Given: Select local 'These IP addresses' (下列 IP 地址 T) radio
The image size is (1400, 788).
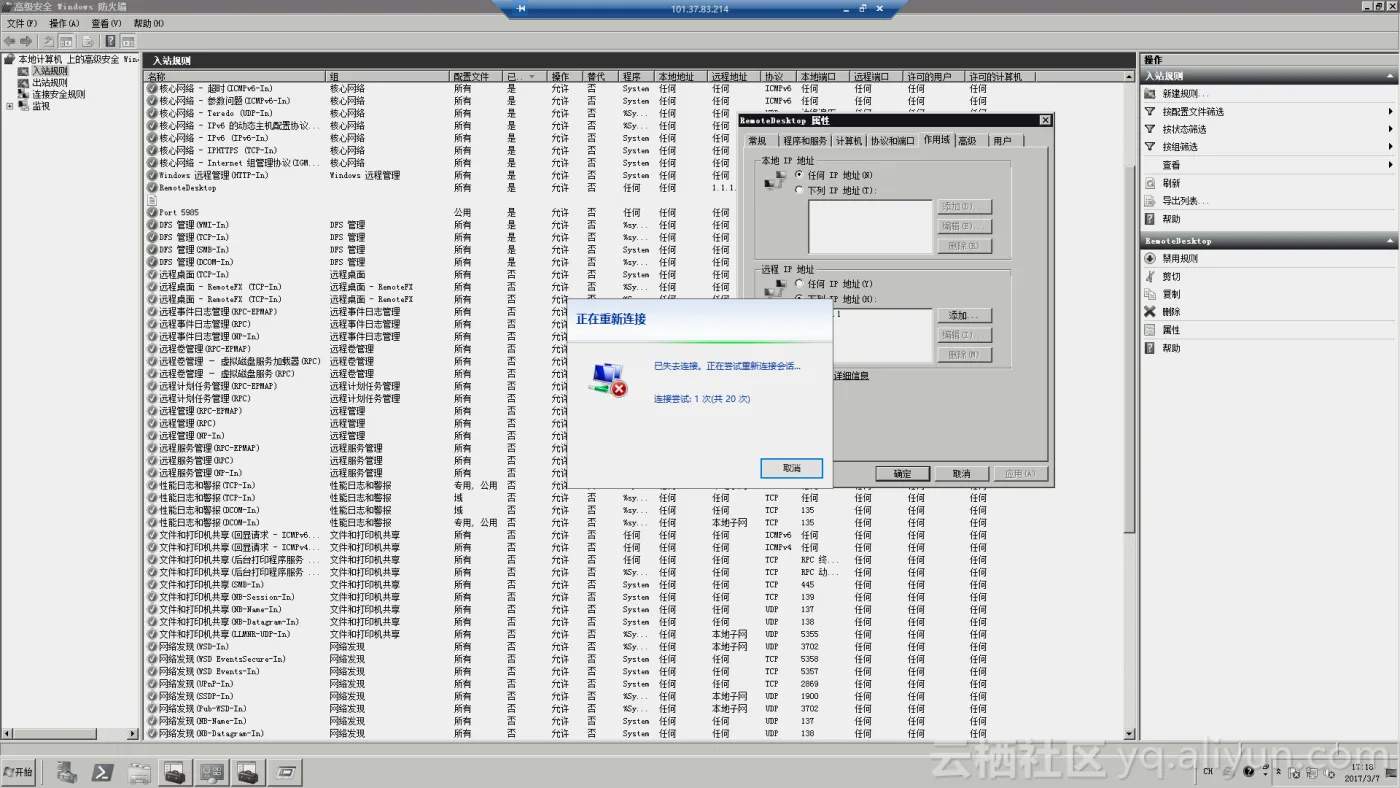Looking at the screenshot, I should [x=799, y=190].
